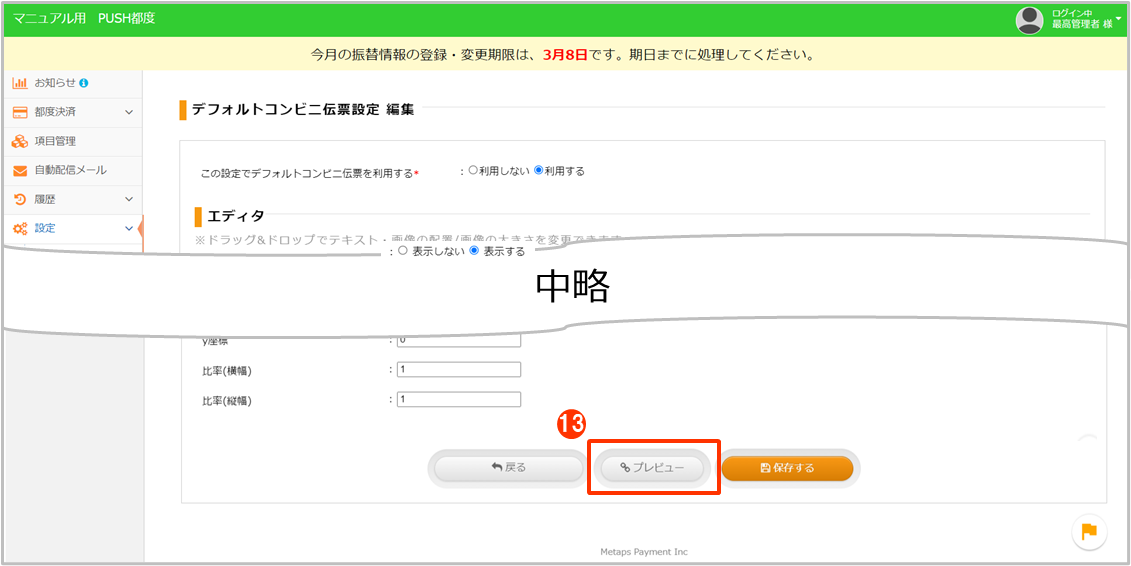This screenshot has width=1131, height=566.
Task: Open 項目管理 in the sidebar
Action: point(55,141)
